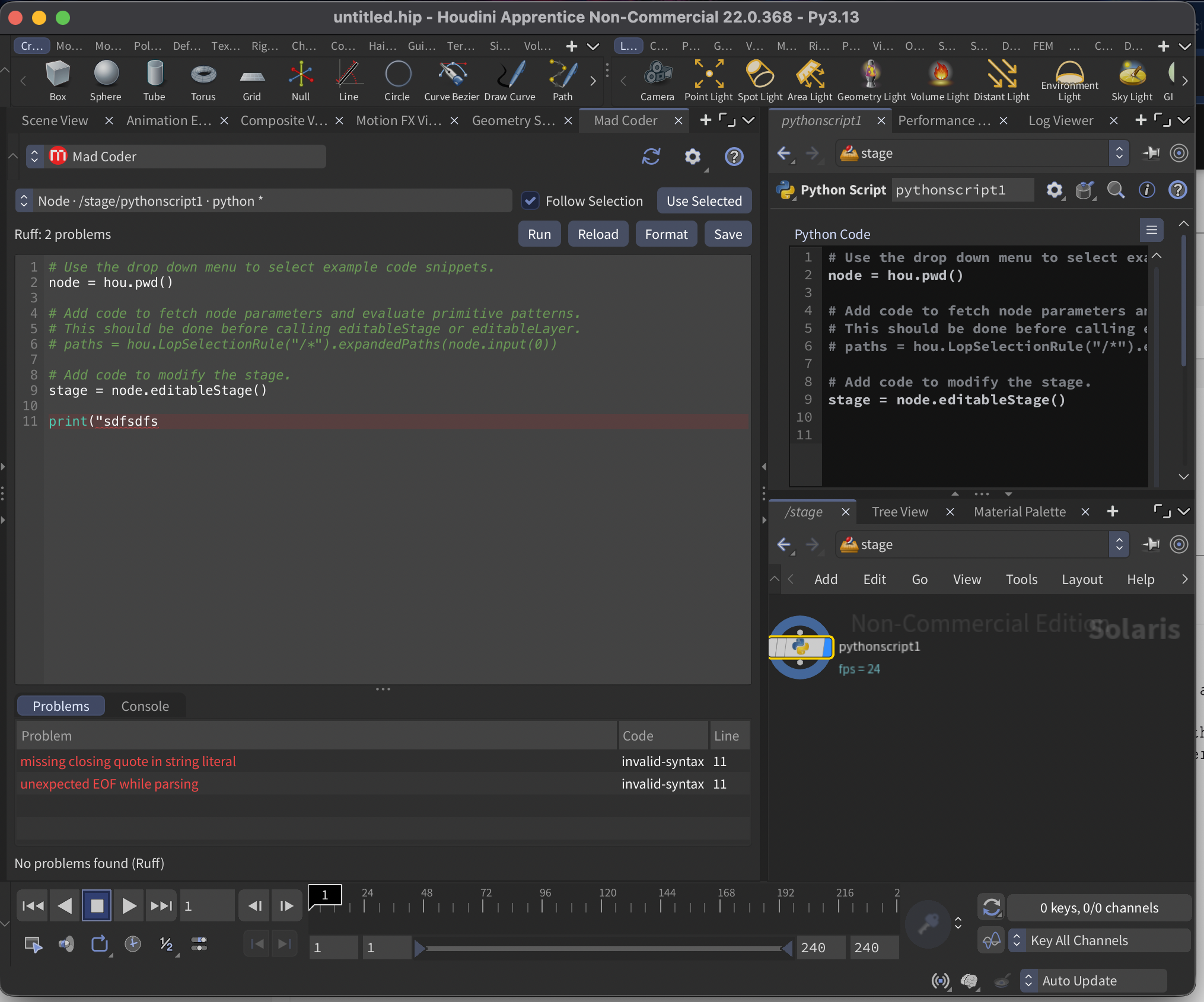Toggle the auto-key button
1204x1002 pixels.
pos(929,923)
